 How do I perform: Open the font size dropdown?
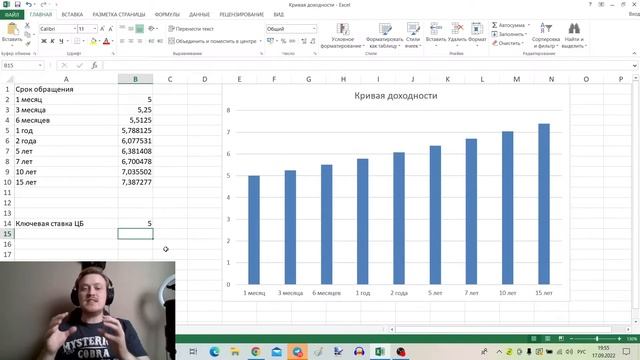(x=95, y=29)
